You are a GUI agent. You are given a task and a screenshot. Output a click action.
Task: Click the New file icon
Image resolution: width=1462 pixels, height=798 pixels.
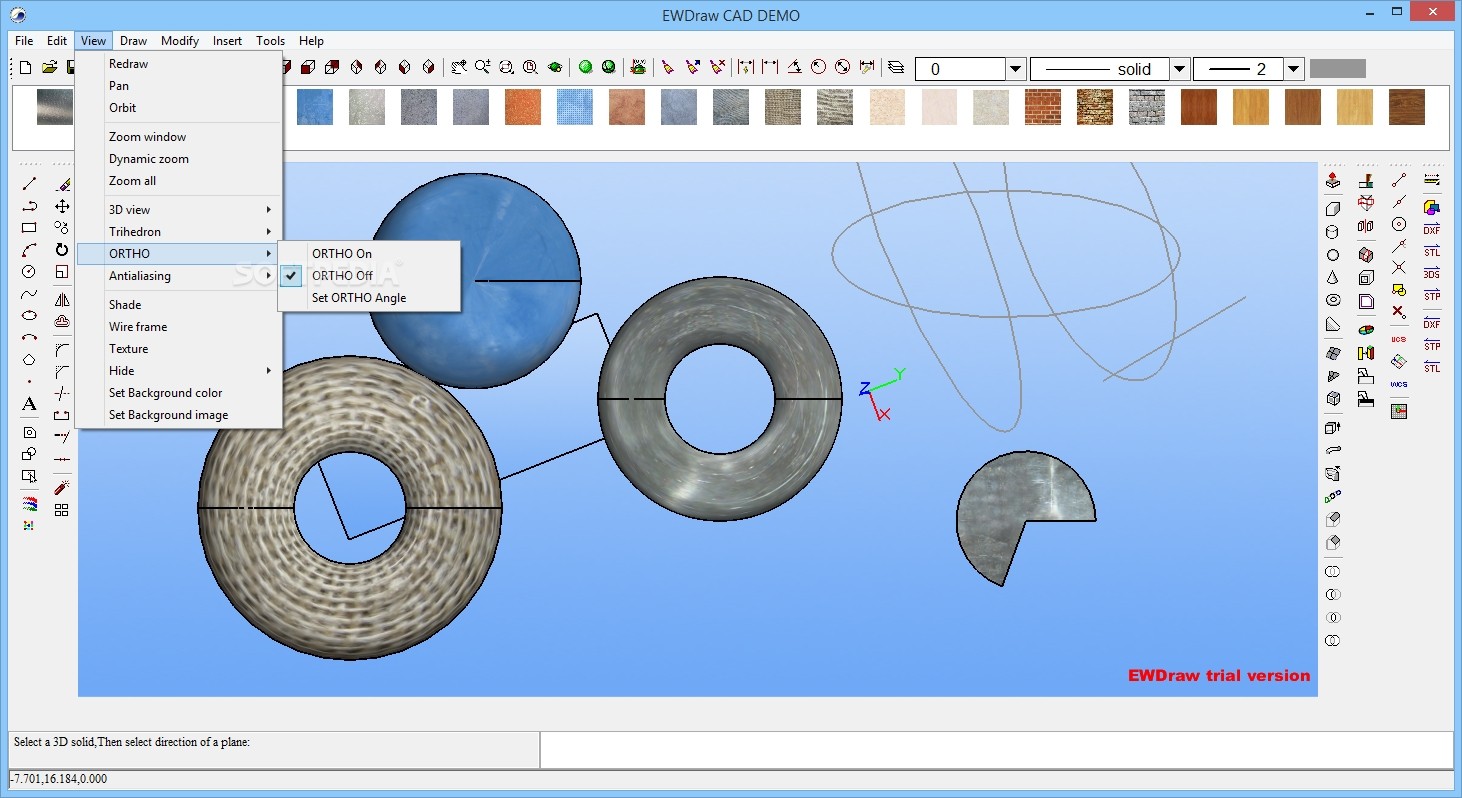click(26, 68)
